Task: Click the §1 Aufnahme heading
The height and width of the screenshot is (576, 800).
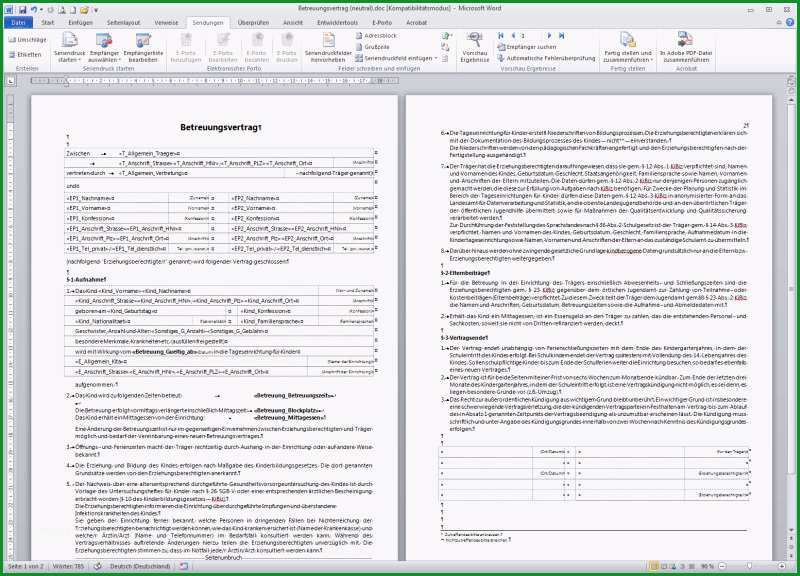Action: coord(86,280)
